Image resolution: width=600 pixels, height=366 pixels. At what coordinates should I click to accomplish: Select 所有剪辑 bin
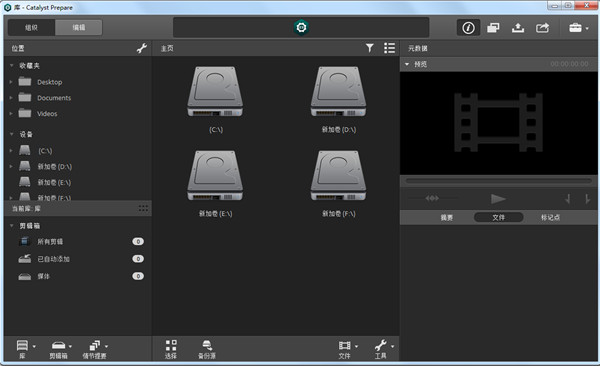coord(50,242)
